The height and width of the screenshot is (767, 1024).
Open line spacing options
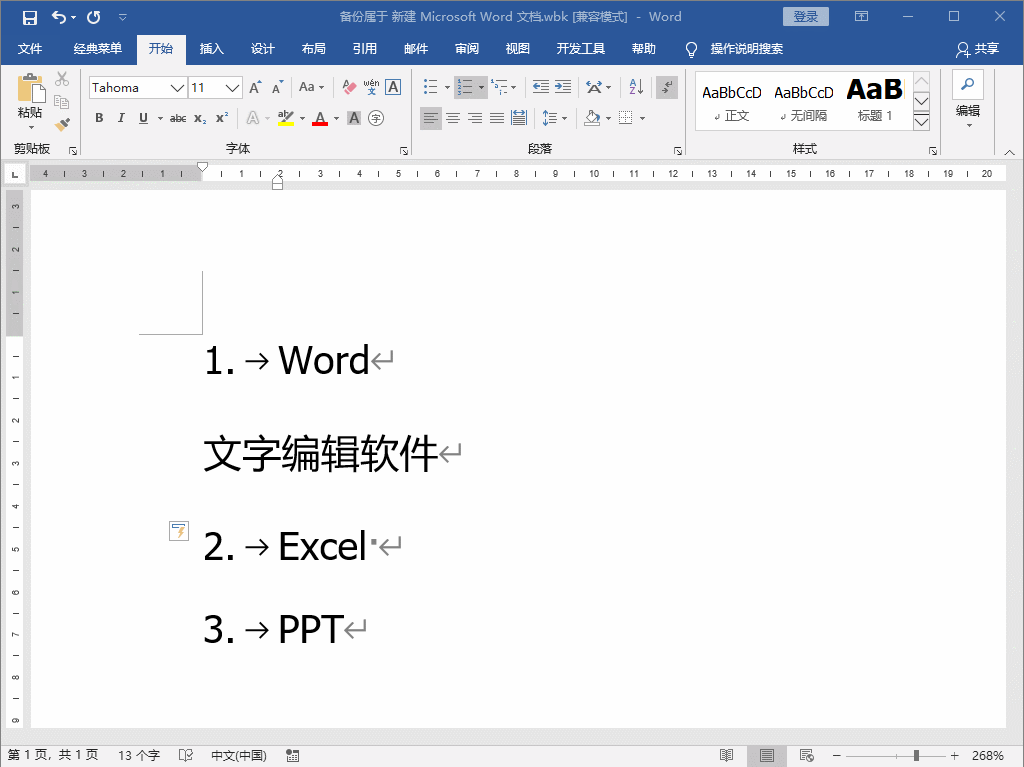pos(554,118)
